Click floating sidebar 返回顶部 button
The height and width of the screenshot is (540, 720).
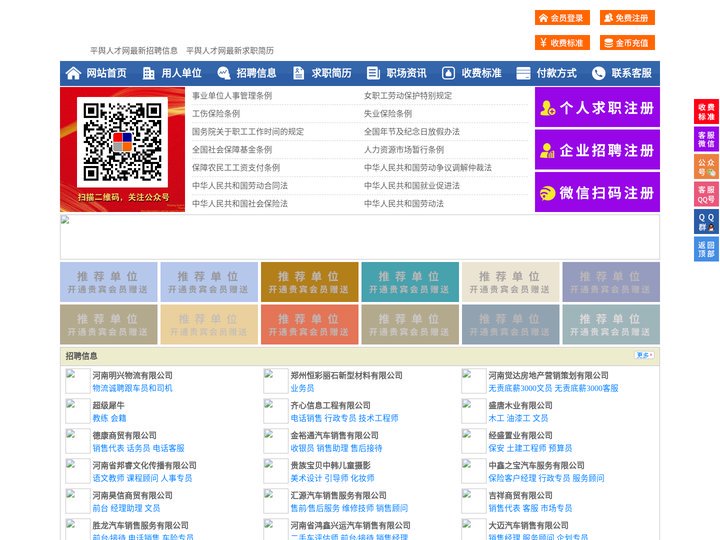point(706,249)
